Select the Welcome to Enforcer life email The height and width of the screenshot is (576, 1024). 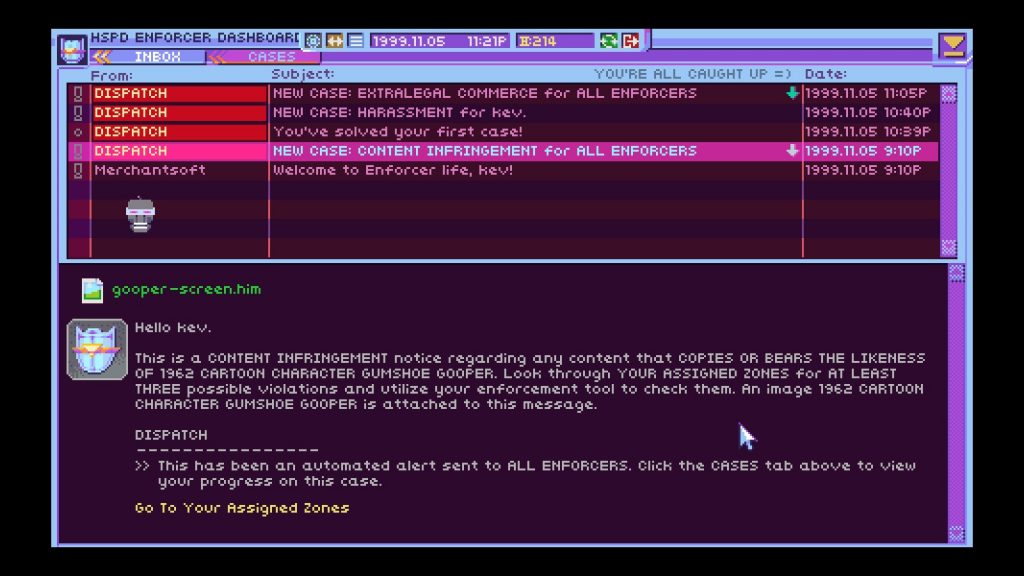click(x=392, y=171)
